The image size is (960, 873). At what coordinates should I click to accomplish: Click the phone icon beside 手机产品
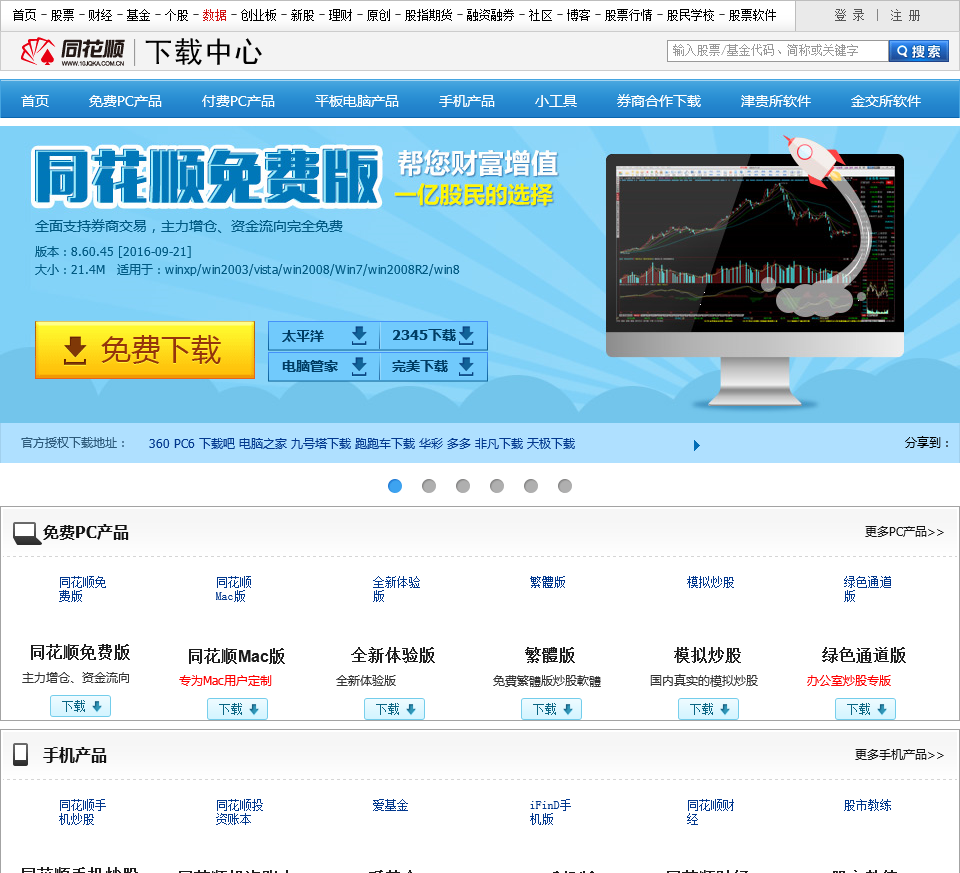(21, 755)
